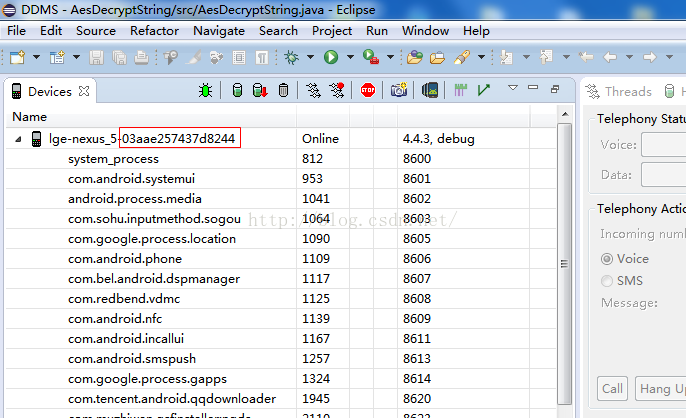Image resolution: width=686 pixels, height=418 pixels.
Task: Click the Run External Tools icon
Action: pos(371,57)
